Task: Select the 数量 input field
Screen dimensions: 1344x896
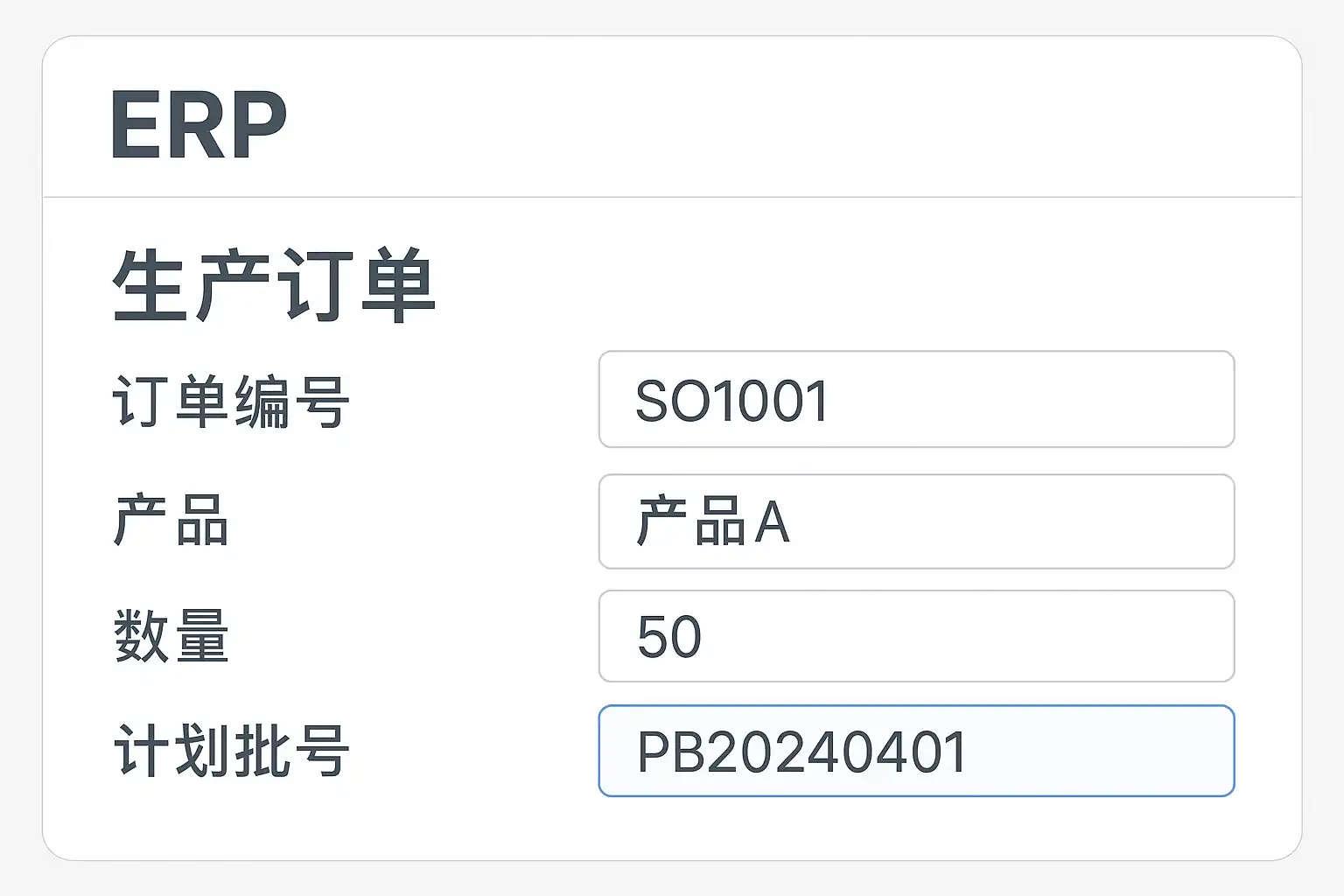Action: (915, 636)
